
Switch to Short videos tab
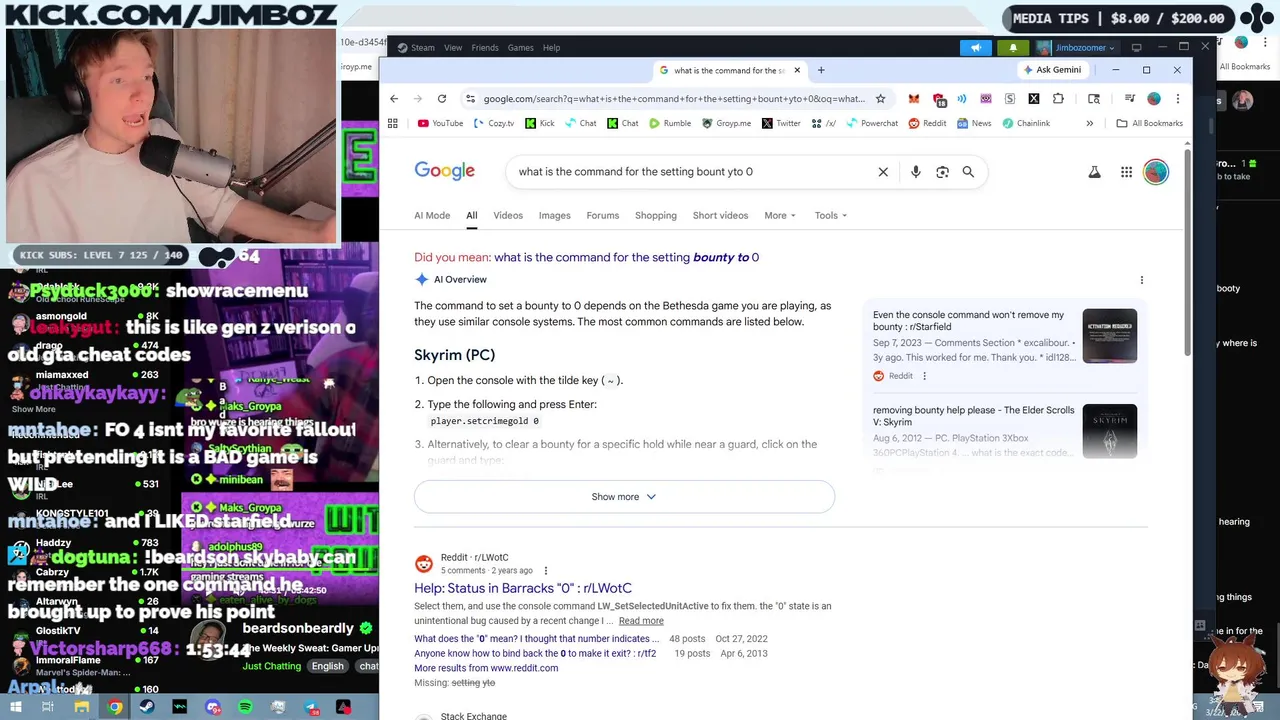[x=720, y=215]
